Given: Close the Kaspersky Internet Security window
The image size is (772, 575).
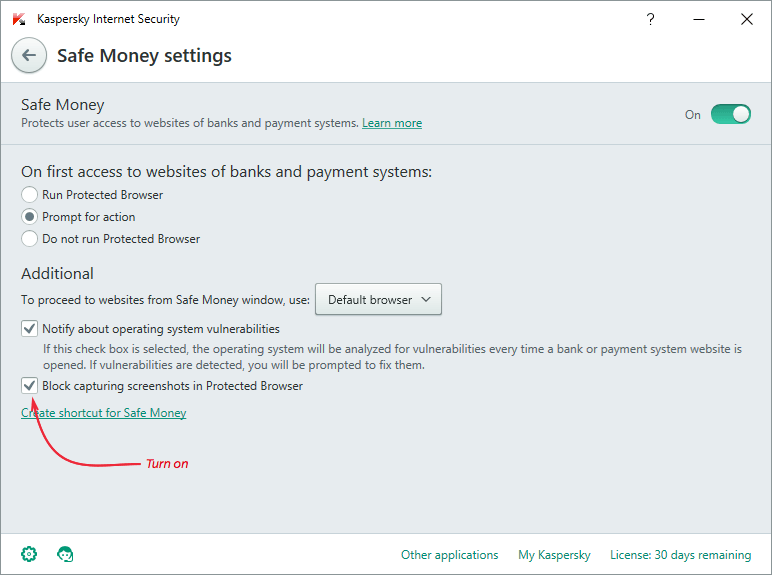Looking at the screenshot, I should [747, 19].
